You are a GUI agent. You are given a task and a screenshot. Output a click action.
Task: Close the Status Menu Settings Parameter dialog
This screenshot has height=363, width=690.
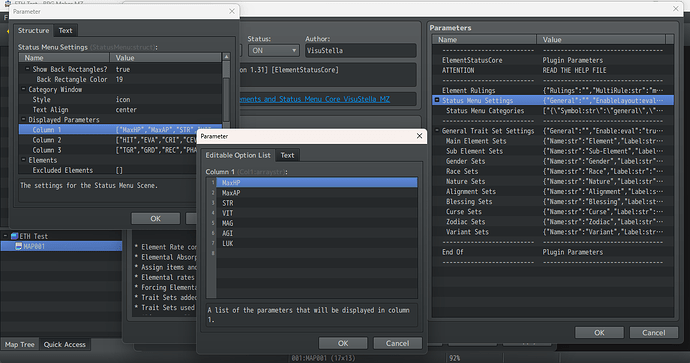tap(232, 11)
